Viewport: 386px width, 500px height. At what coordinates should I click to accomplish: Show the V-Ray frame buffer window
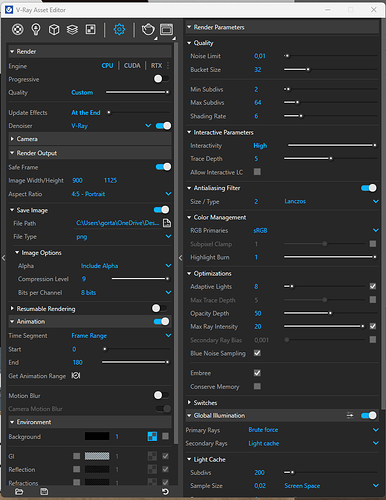(x=167, y=30)
